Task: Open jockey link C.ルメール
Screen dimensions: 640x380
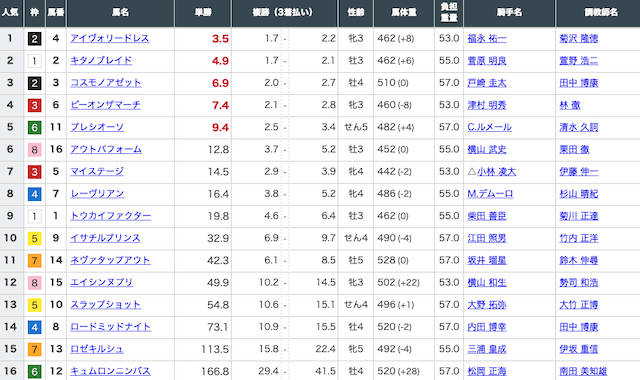Action: pos(489,127)
